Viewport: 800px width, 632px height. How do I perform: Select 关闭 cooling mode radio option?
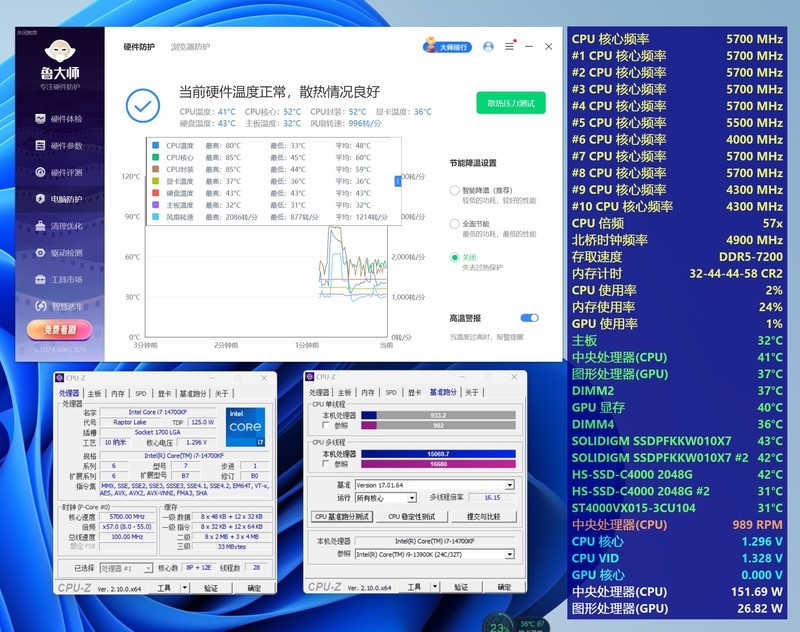455,257
